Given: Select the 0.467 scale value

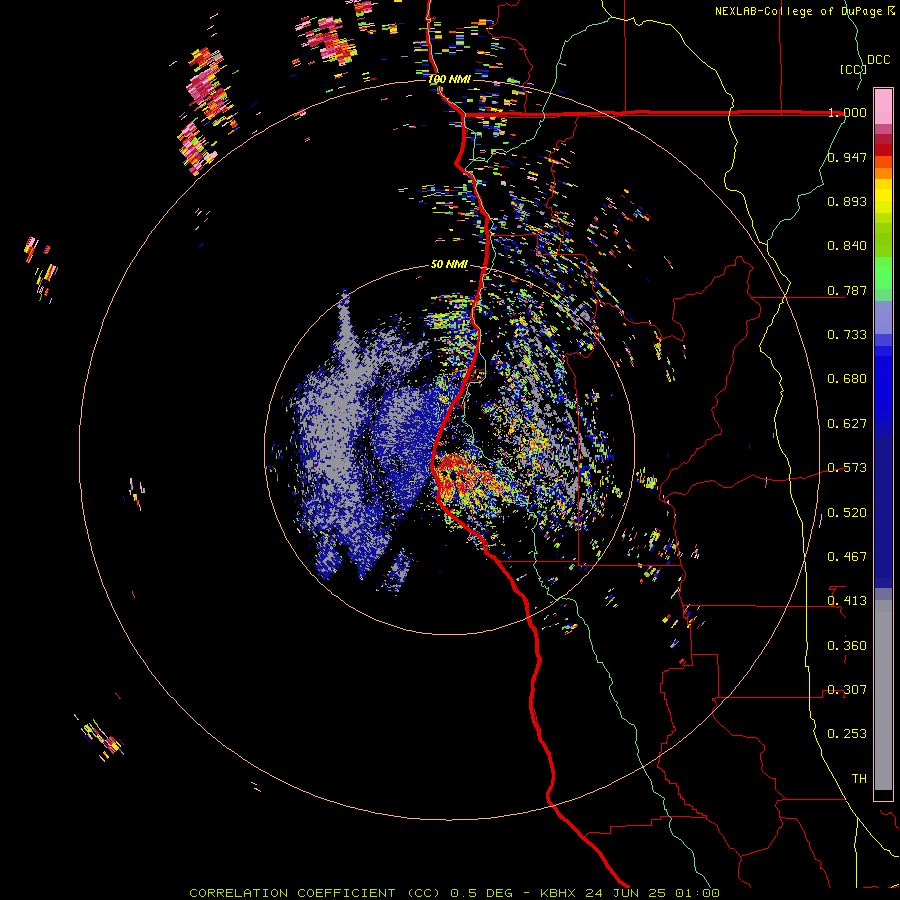Looking at the screenshot, I should click(847, 557).
